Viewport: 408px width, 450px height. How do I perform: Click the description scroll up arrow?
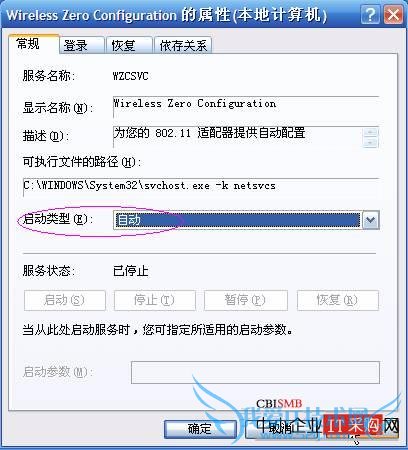pyautogui.click(x=371, y=132)
